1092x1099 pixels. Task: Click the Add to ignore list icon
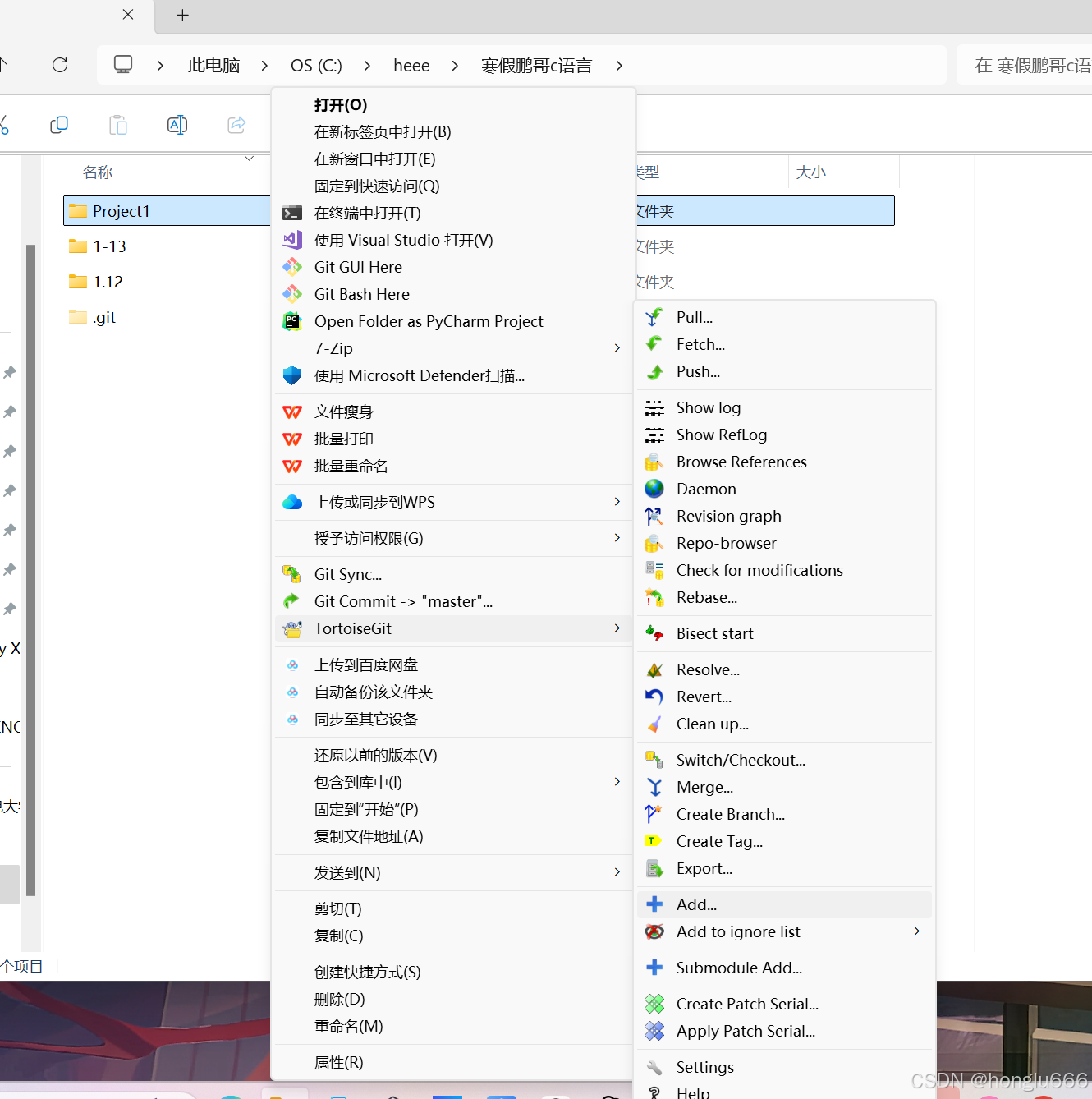coord(654,931)
